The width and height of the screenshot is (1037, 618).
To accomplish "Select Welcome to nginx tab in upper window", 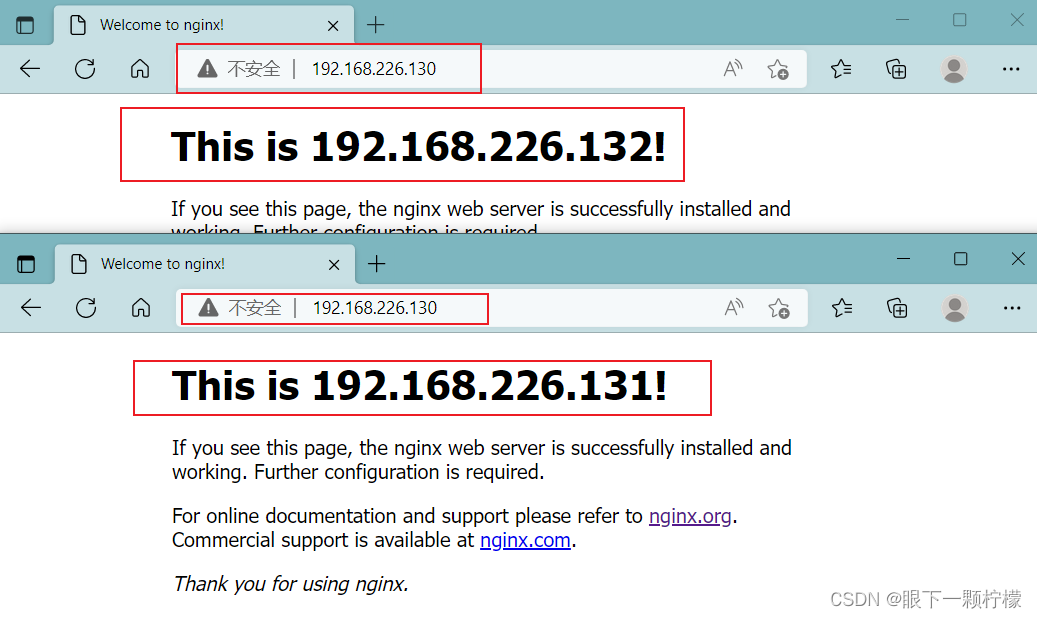I will coord(204,25).
